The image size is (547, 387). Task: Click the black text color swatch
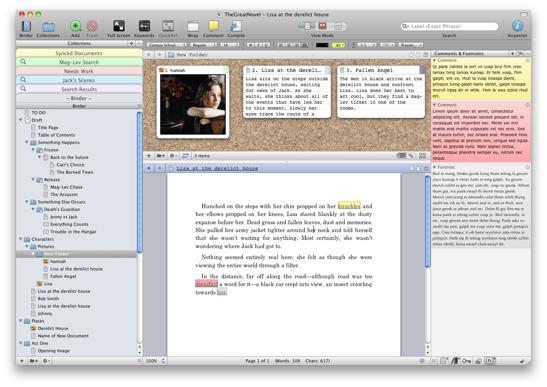pyautogui.click(x=322, y=45)
